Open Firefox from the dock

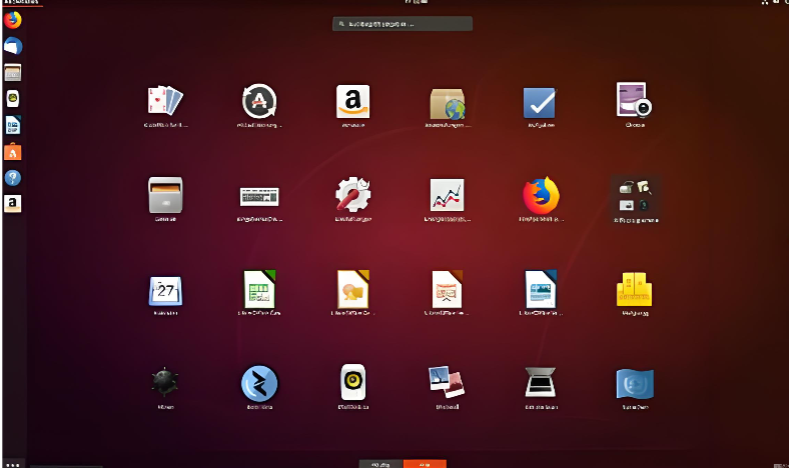pos(13,20)
